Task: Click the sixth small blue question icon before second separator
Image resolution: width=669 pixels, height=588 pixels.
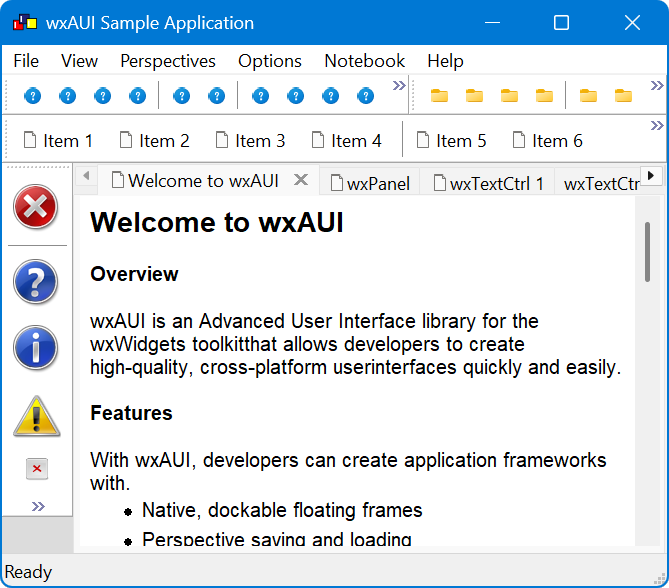Action: (x=216, y=96)
